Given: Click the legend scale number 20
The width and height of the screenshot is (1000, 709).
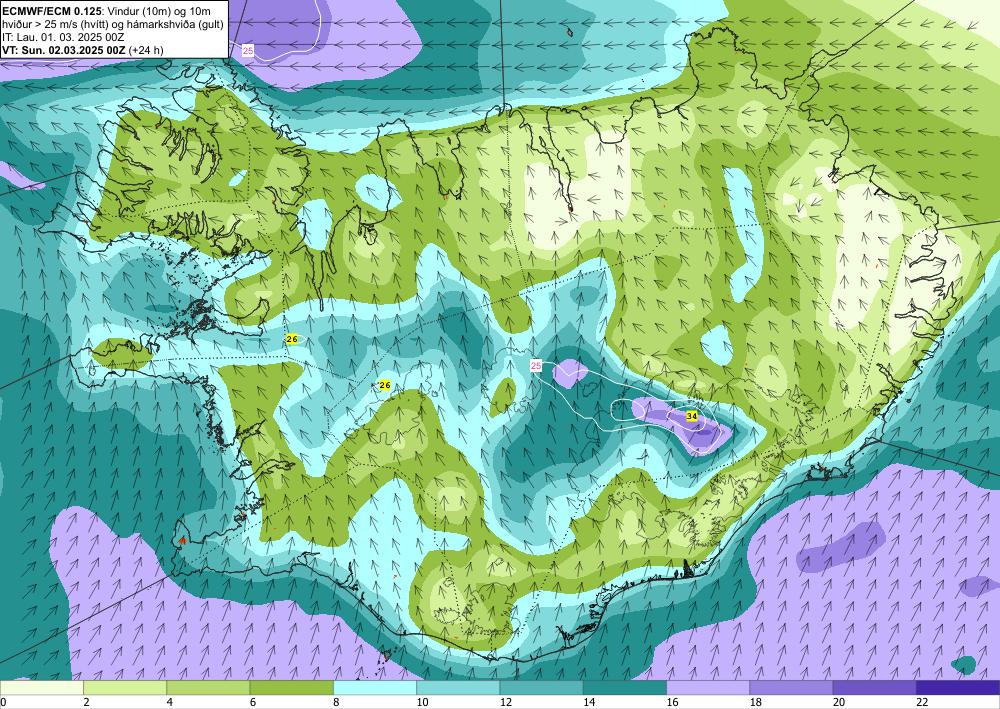Looking at the screenshot, I should (839, 702).
